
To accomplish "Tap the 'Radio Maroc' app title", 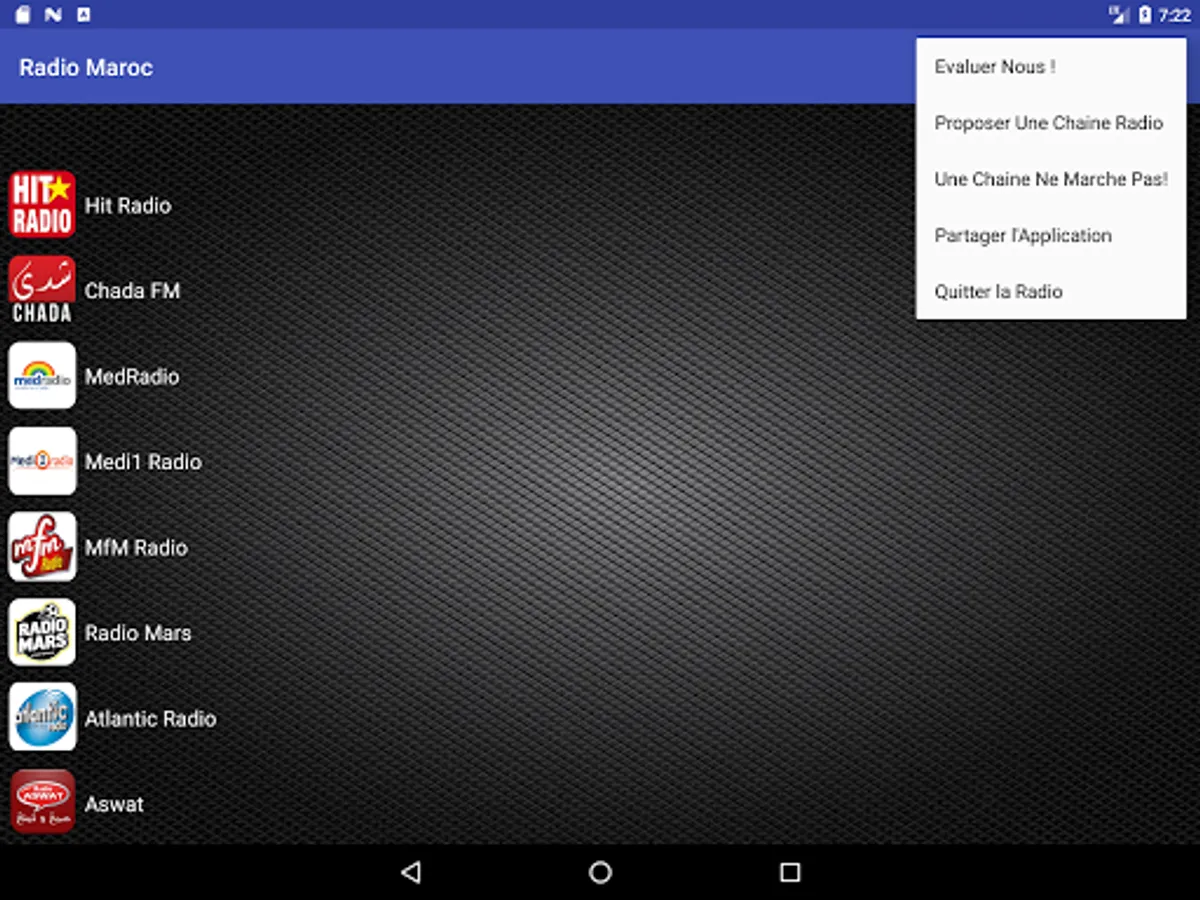I will [x=86, y=67].
